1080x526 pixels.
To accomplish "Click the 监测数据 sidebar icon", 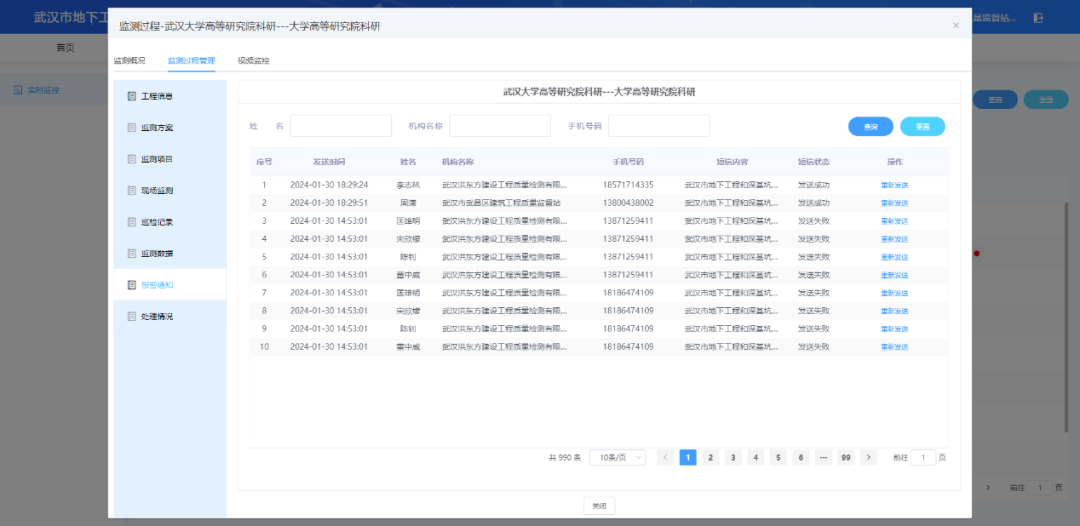I will click(x=131, y=253).
